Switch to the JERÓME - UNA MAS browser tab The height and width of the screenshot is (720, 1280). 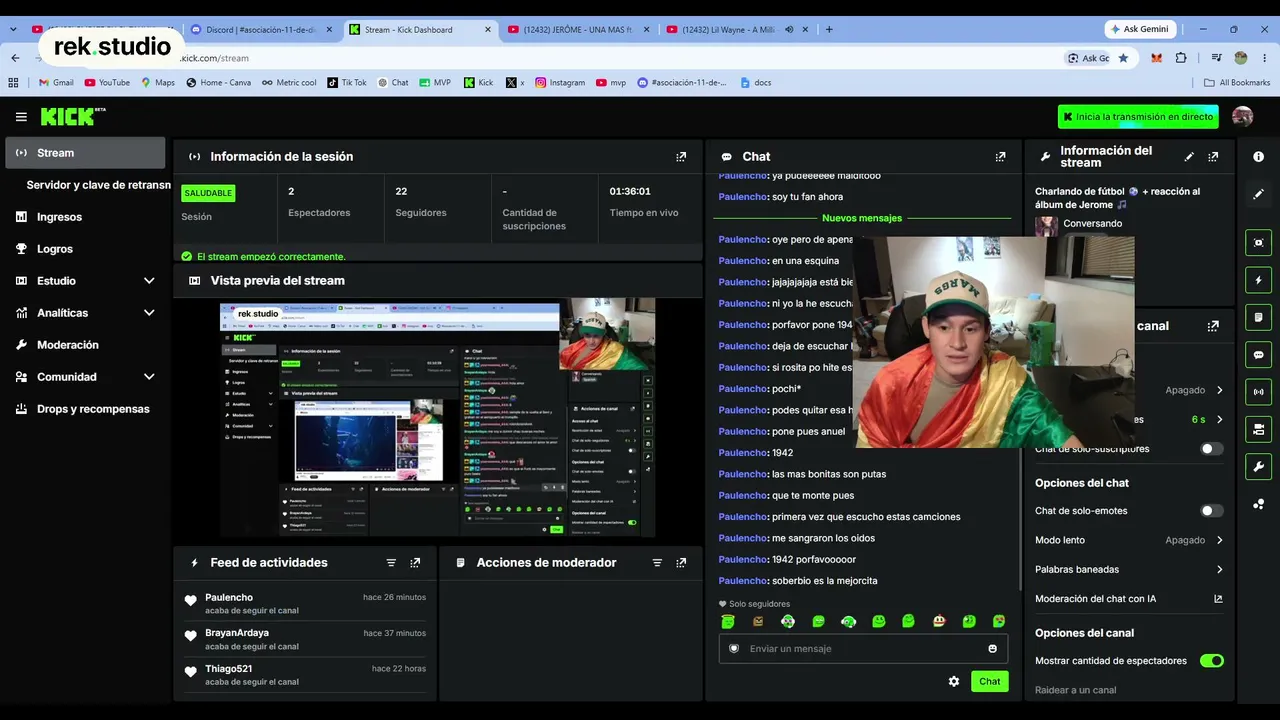(577, 30)
